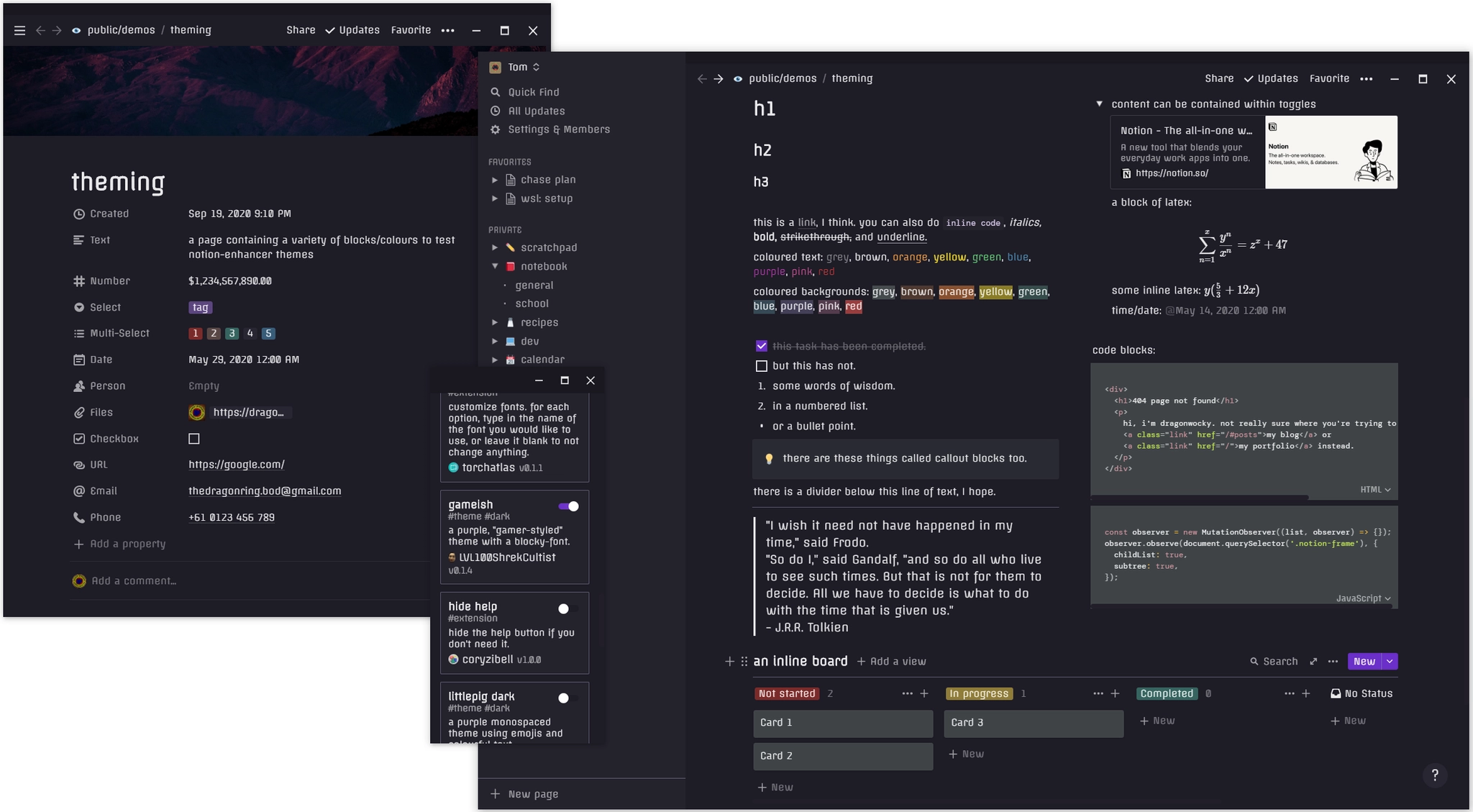The width and height of the screenshot is (1473, 812).
Task: Click plus icon in Not started column header
Action: click(924, 694)
